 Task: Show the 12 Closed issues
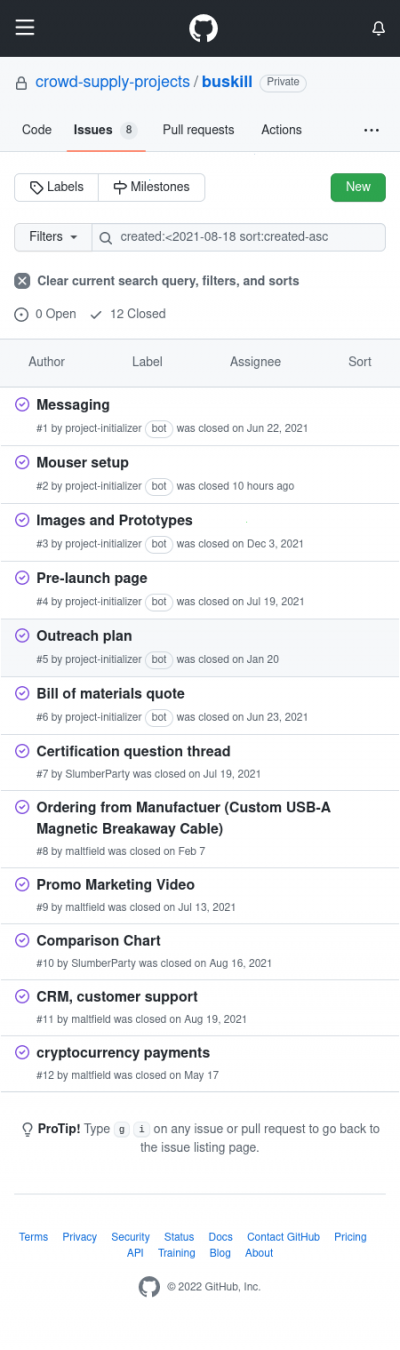point(127,314)
